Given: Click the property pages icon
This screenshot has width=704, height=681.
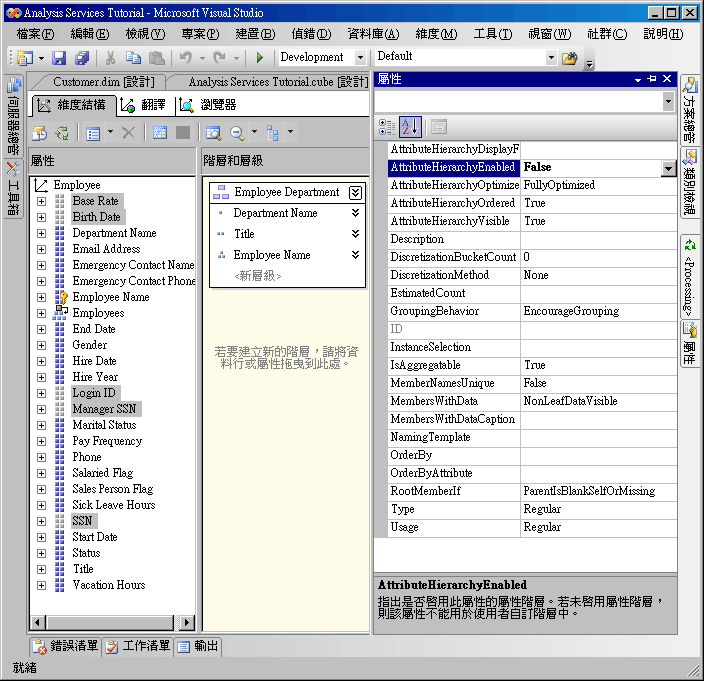Looking at the screenshot, I should click(x=439, y=127).
